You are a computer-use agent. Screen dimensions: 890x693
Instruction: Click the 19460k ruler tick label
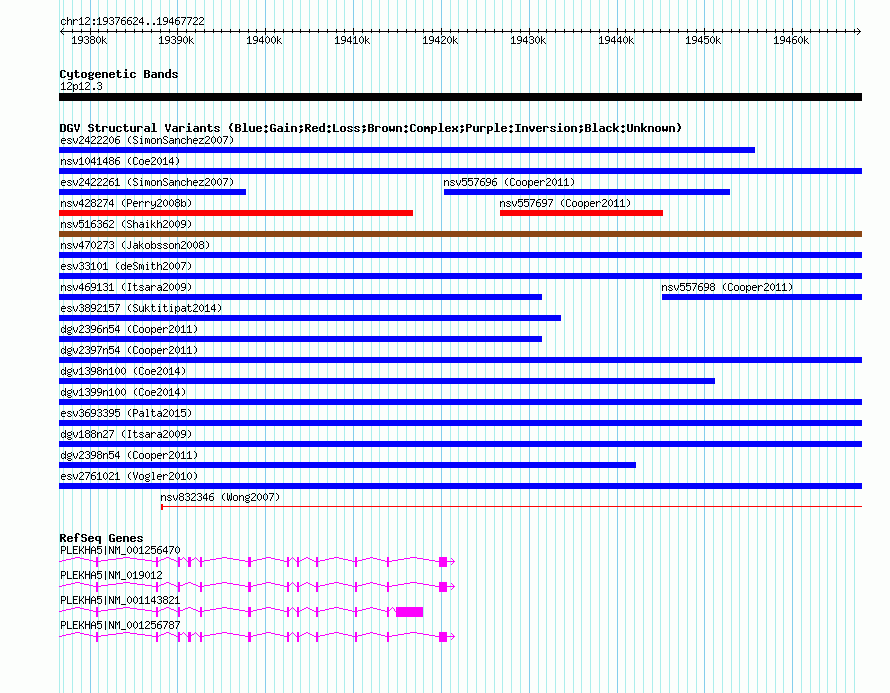point(791,40)
